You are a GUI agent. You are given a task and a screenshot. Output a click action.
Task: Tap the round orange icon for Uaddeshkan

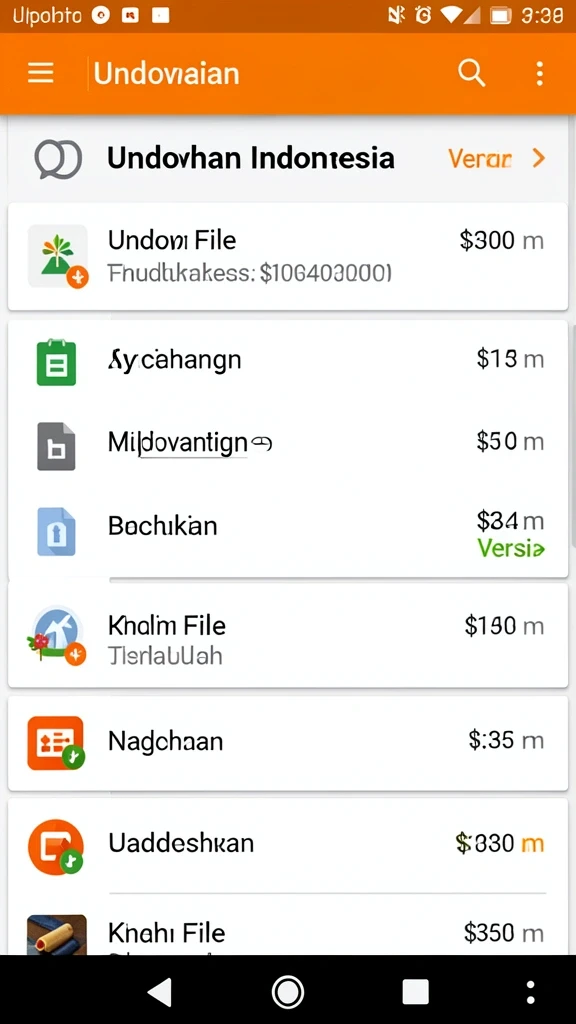pos(56,846)
